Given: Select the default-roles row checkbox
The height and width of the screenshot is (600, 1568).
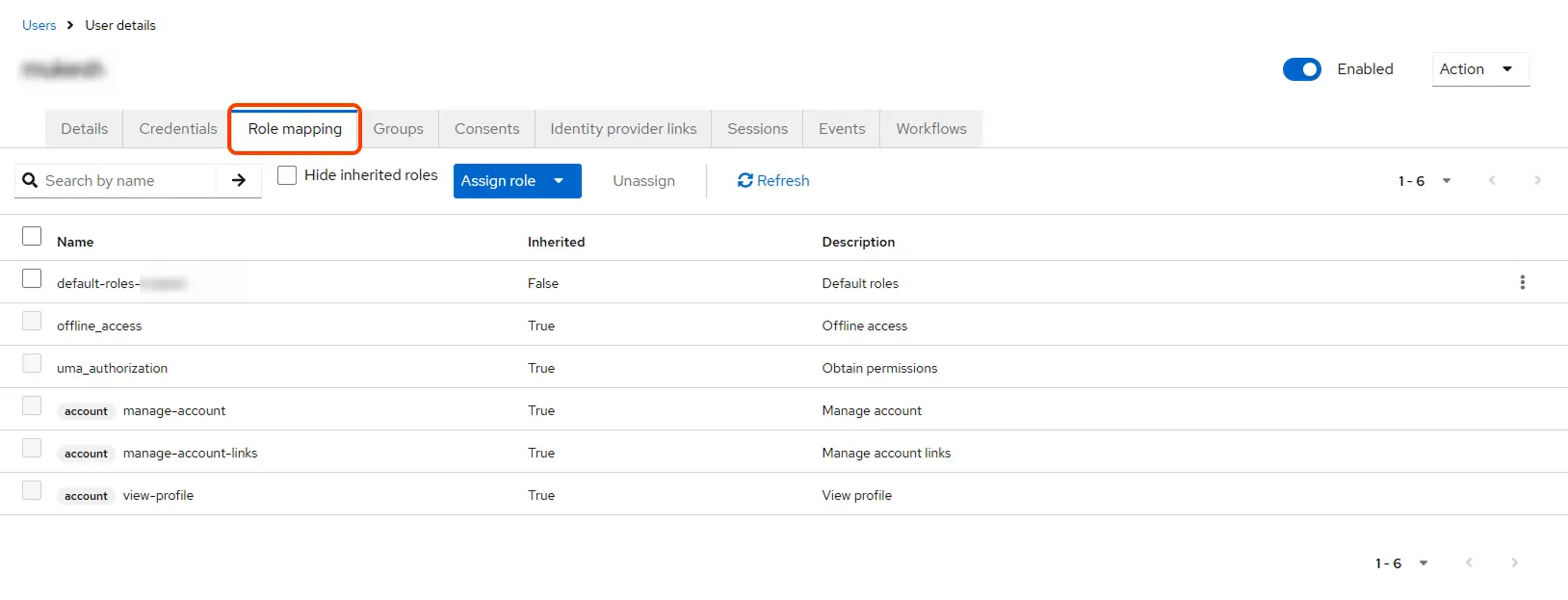Looking at the screenshot, I should [32, 278].
